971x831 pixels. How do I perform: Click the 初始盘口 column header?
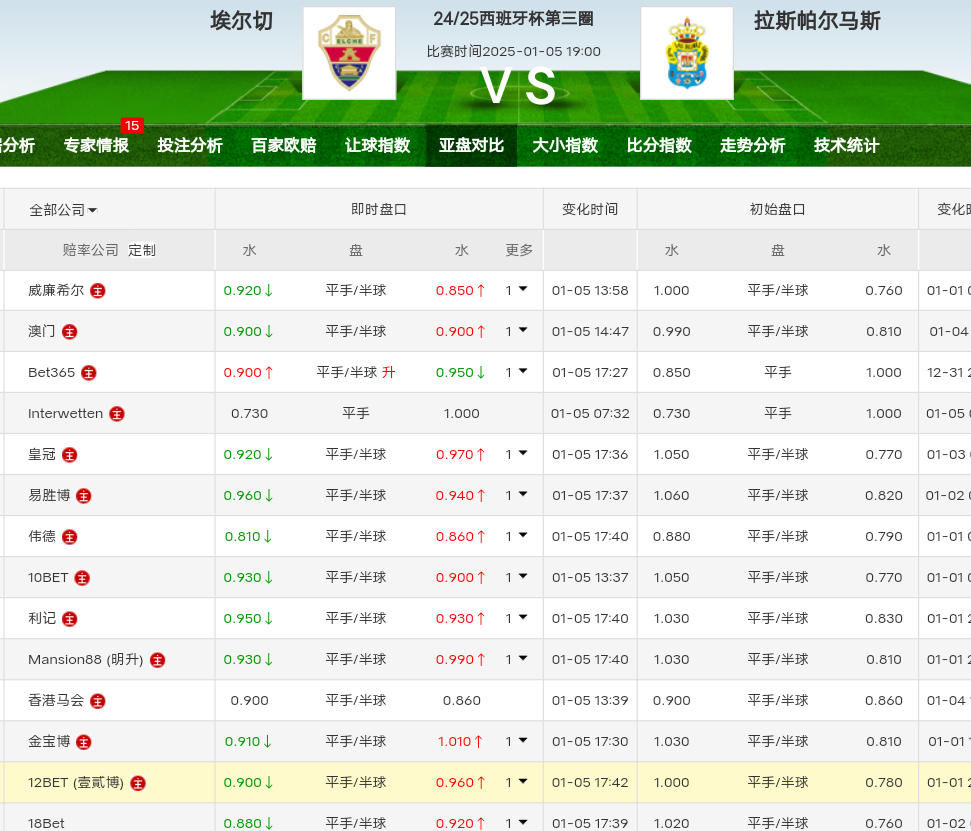pyautogui.click(x=778, y=209)
